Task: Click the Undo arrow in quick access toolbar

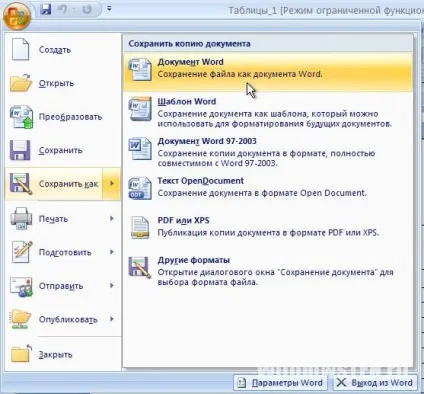Action: tap(63, 9)
